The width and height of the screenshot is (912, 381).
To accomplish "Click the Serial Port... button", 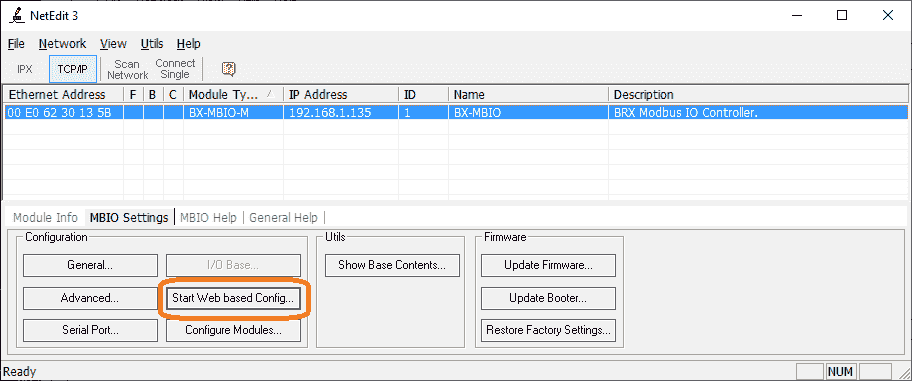I will pyautogui.click(x=90, y=330).
